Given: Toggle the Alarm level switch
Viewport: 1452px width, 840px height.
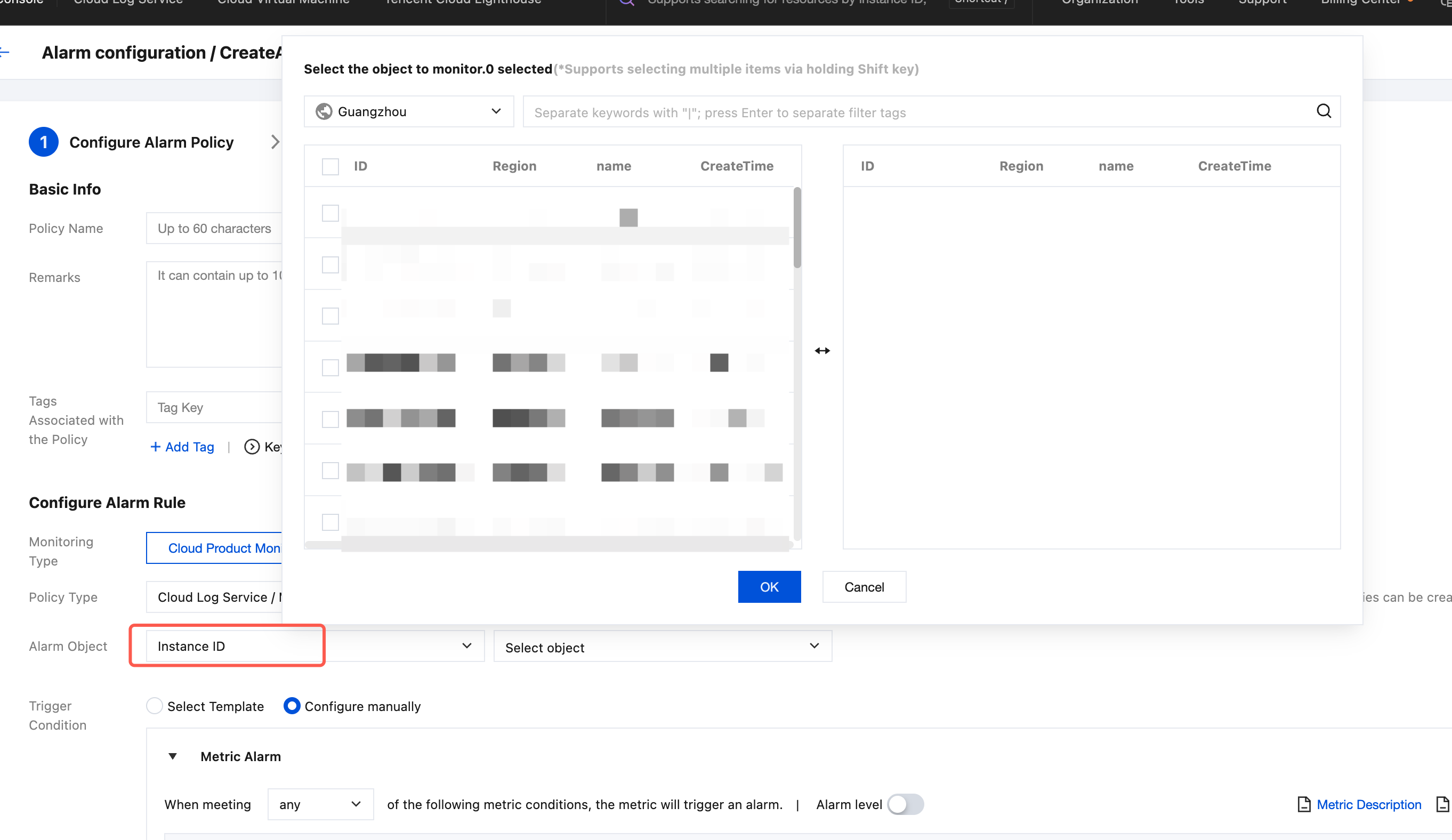Looking at the screenshot, I should 905,804.
